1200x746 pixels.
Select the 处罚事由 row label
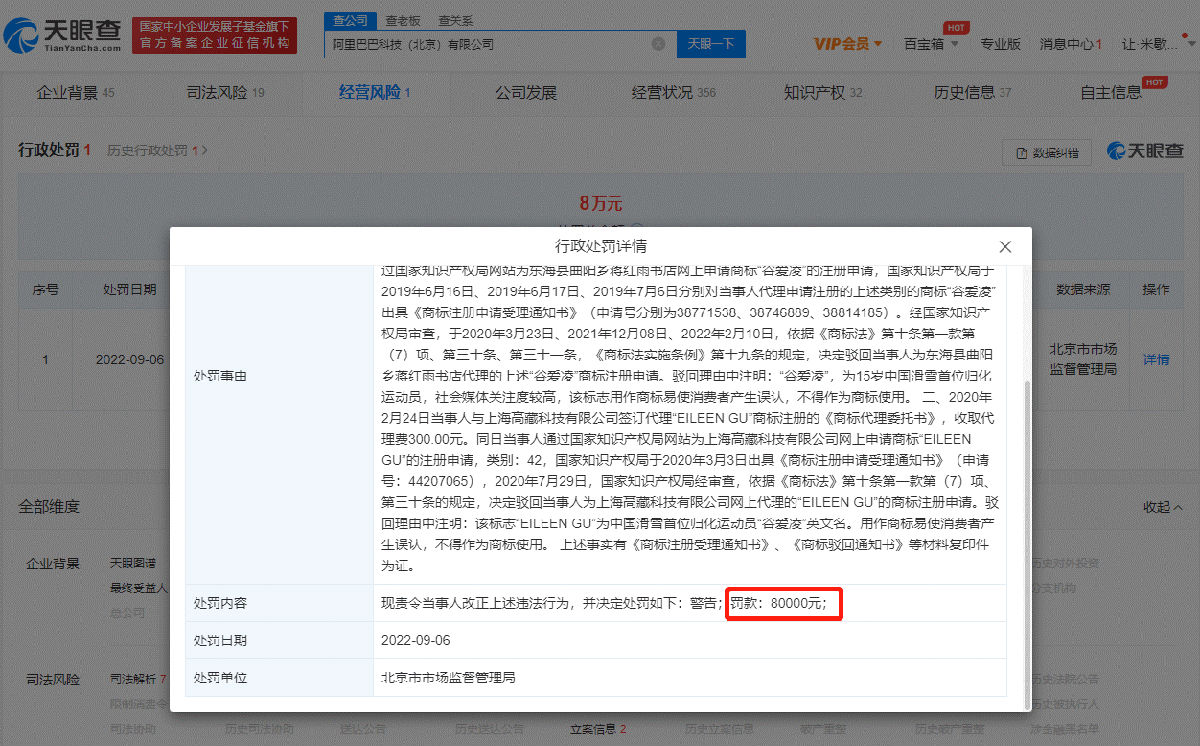(x=219, y=376)
